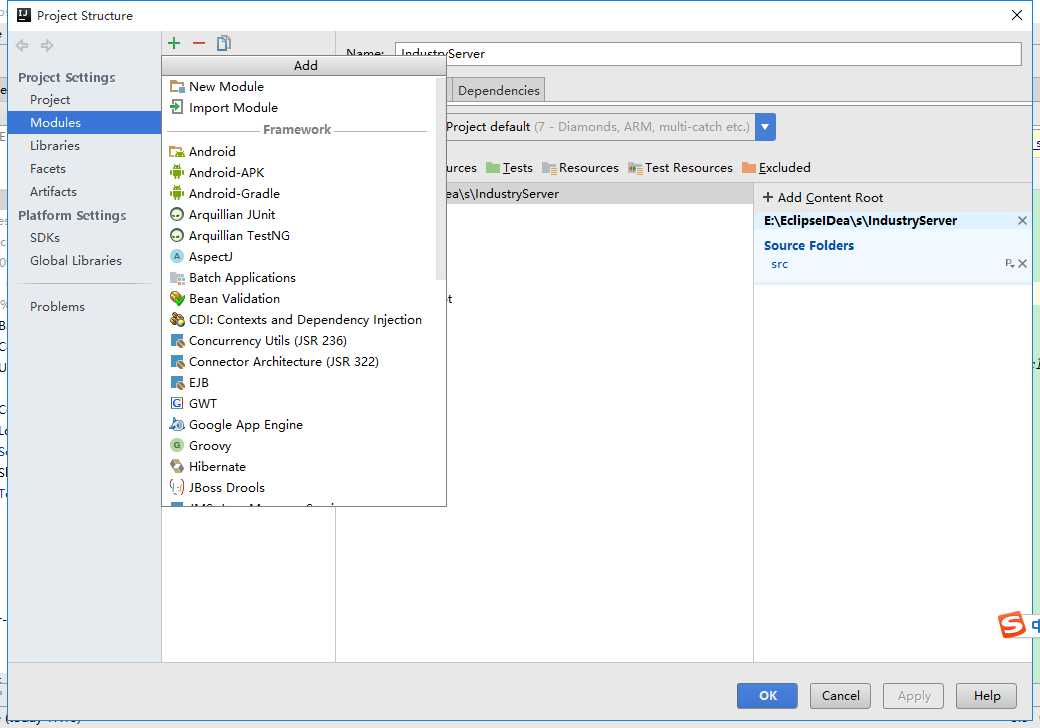The image size is (1040, 728).
Task: Click the Google App Engine icon
Action: pyautogui.click(x=177, y=424)
